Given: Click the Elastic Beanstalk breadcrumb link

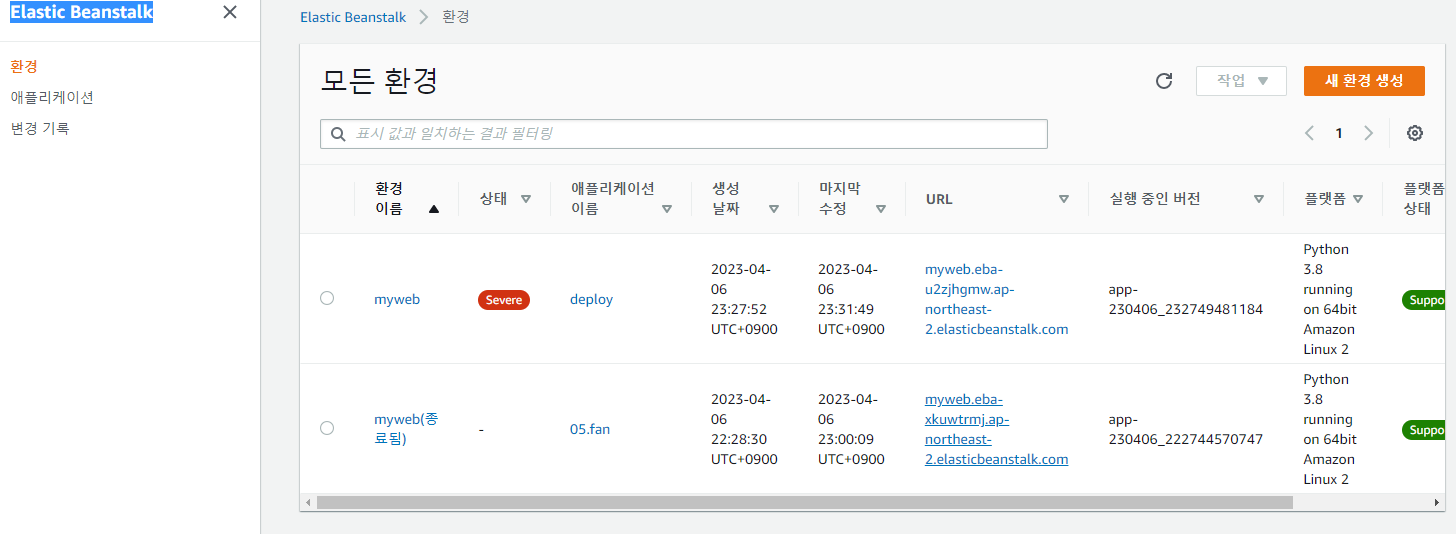Looking at the screenshot, I should [x=352, y=17].
